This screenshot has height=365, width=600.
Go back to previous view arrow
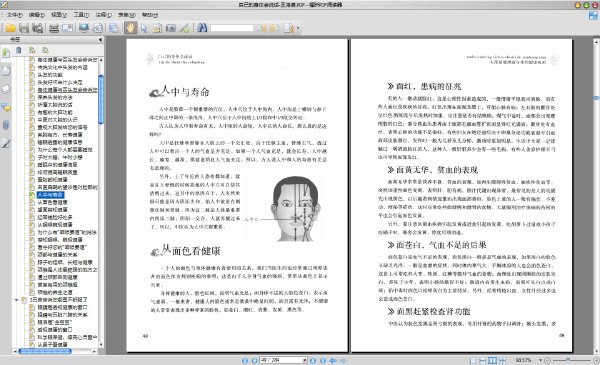coord(333,360)
